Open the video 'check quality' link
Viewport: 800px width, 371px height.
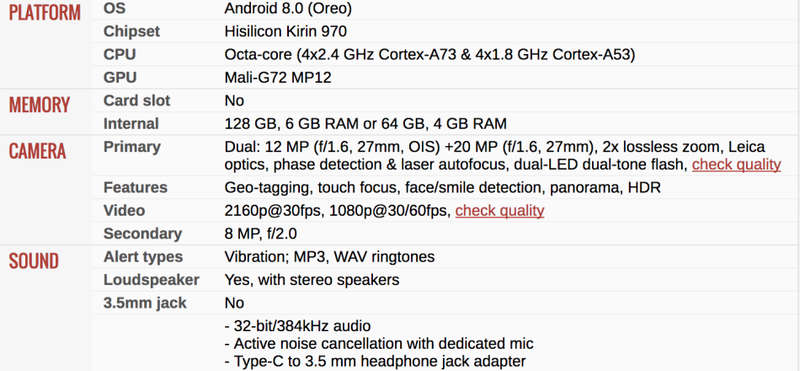(x=499, y=211)
